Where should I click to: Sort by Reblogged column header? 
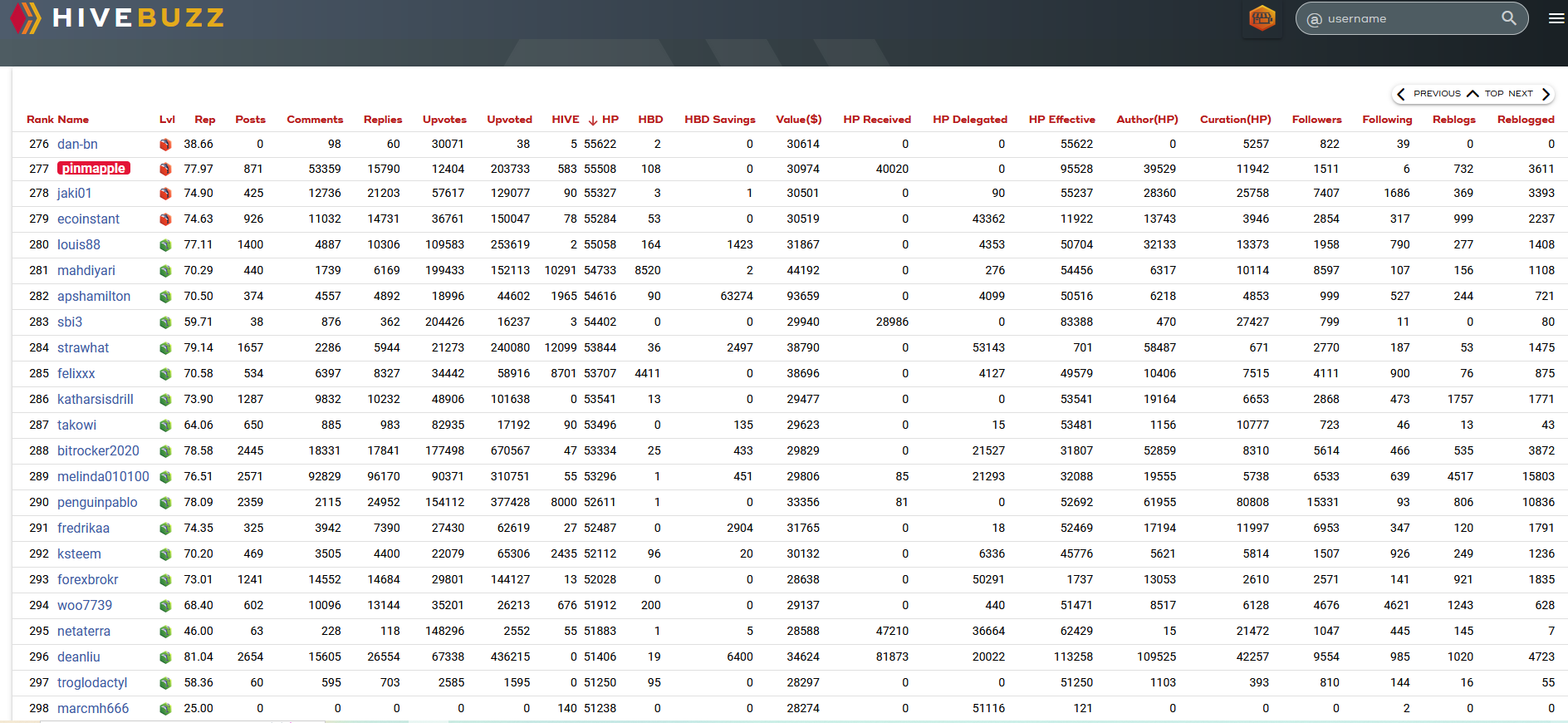click(x=1526, y=120)
